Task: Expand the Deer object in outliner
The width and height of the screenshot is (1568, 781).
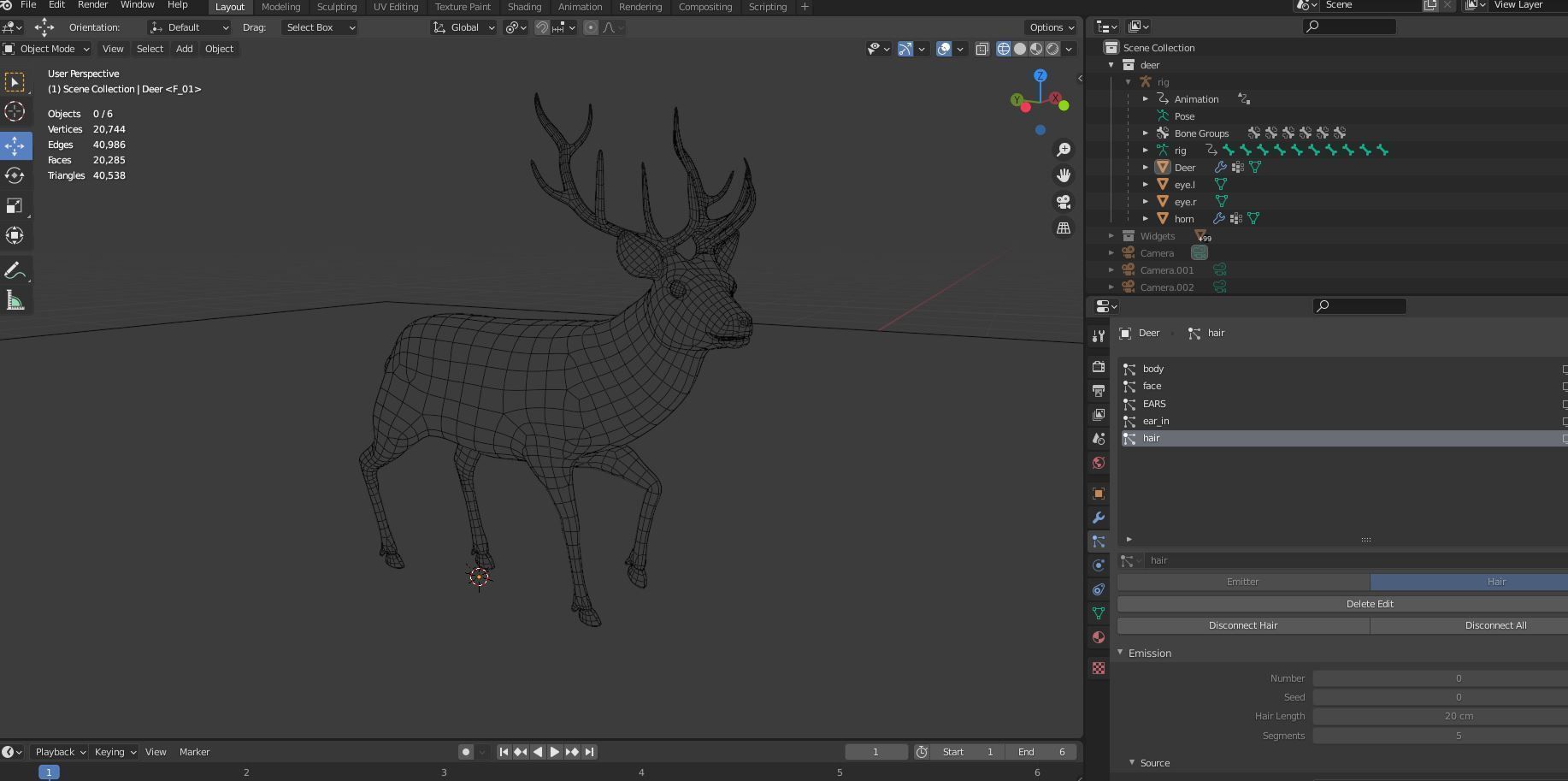Action: (x=1146, y=168)
